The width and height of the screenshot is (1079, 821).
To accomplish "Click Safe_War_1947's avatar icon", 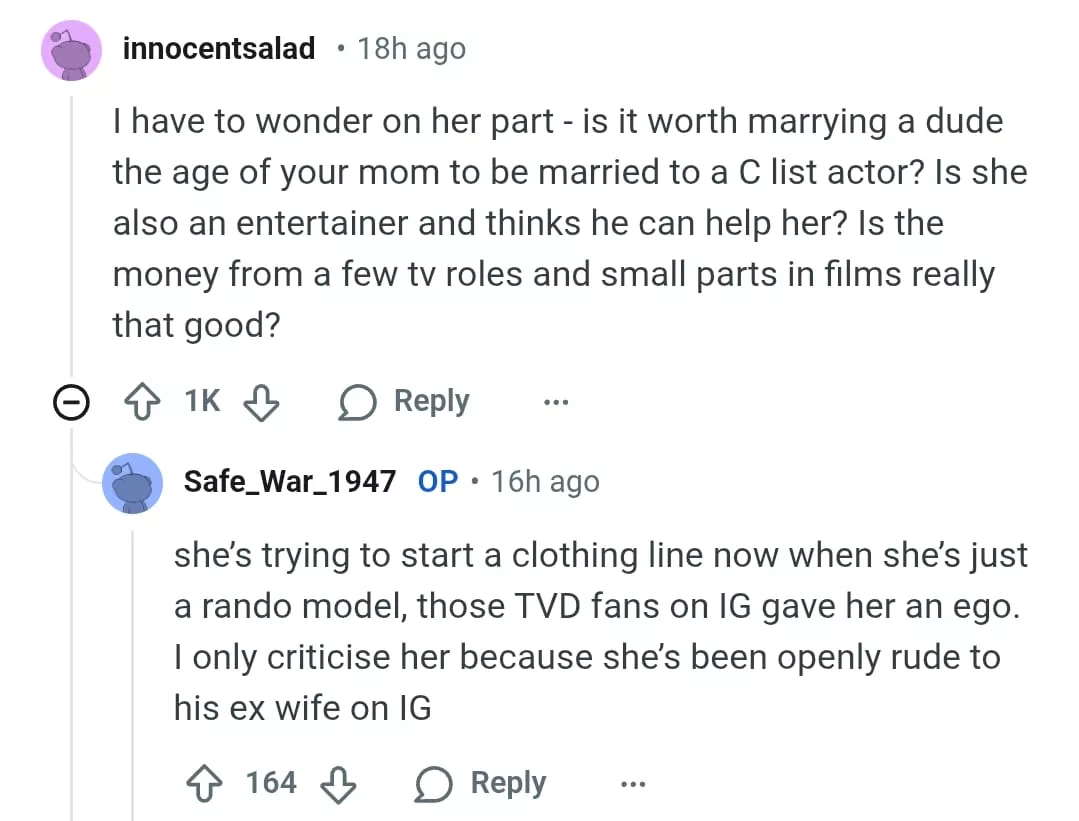I will (x=133, y=483).
